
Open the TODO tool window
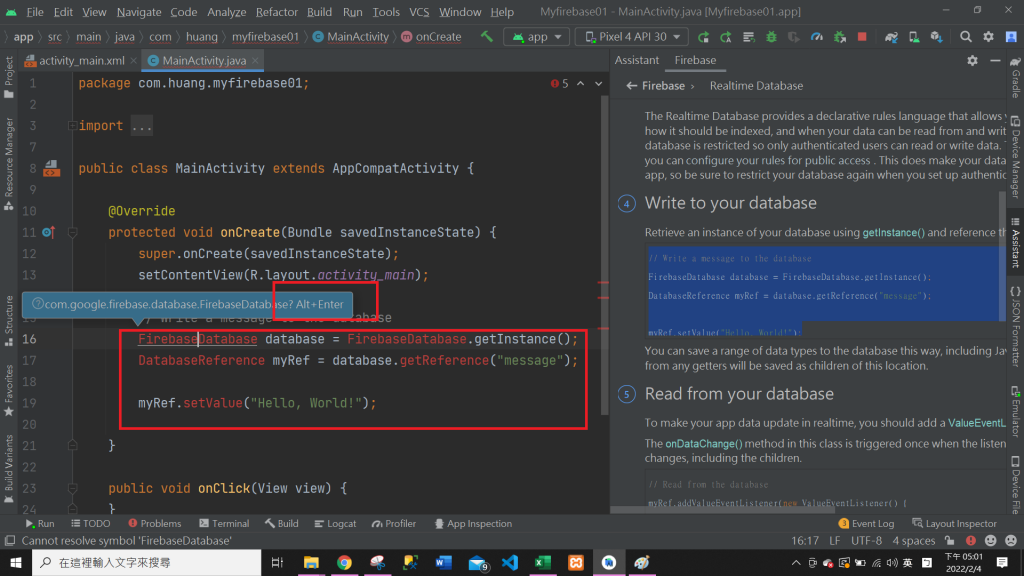(91, 524)
